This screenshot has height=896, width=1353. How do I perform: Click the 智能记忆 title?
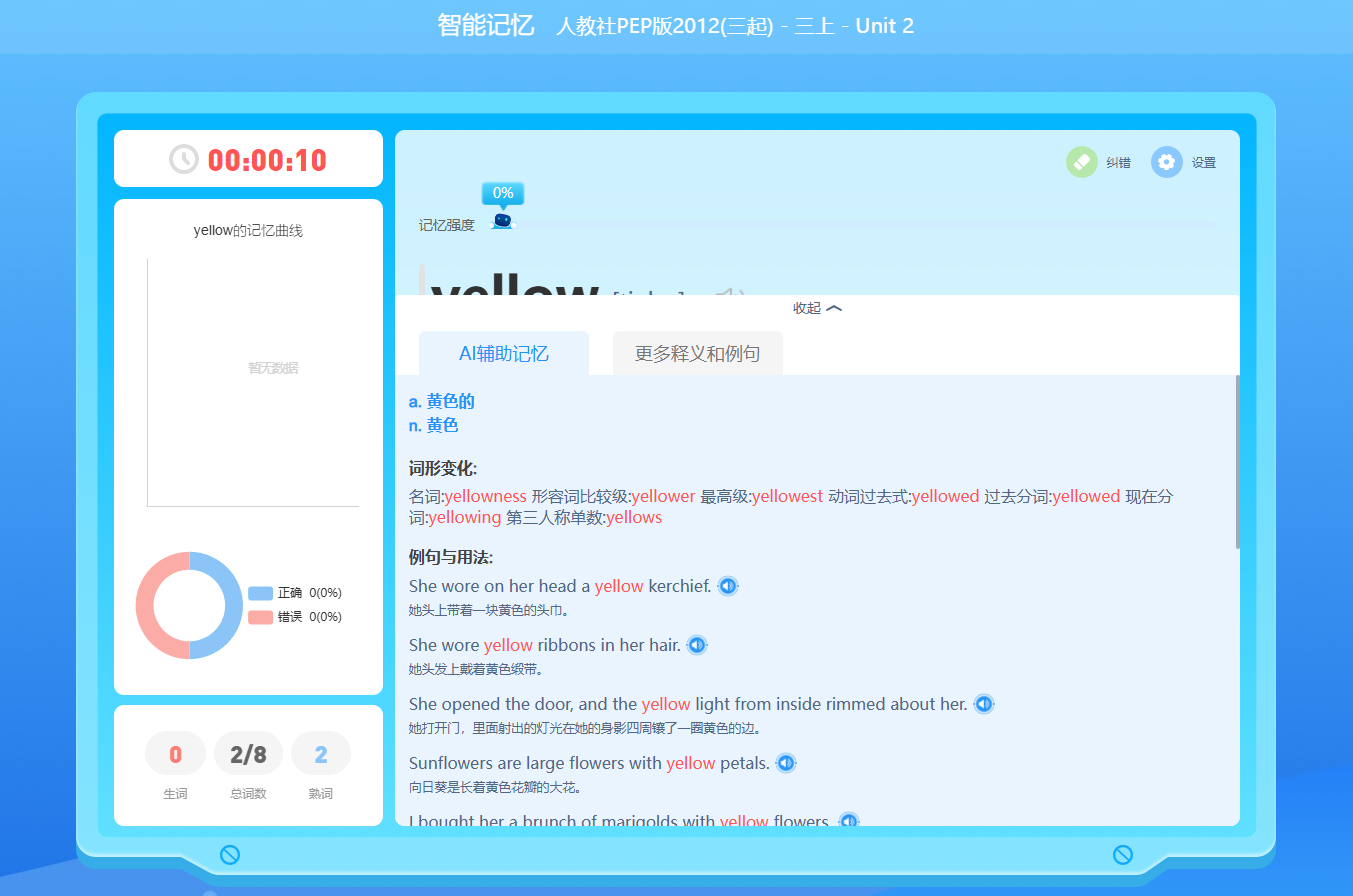tap(486, 25)
